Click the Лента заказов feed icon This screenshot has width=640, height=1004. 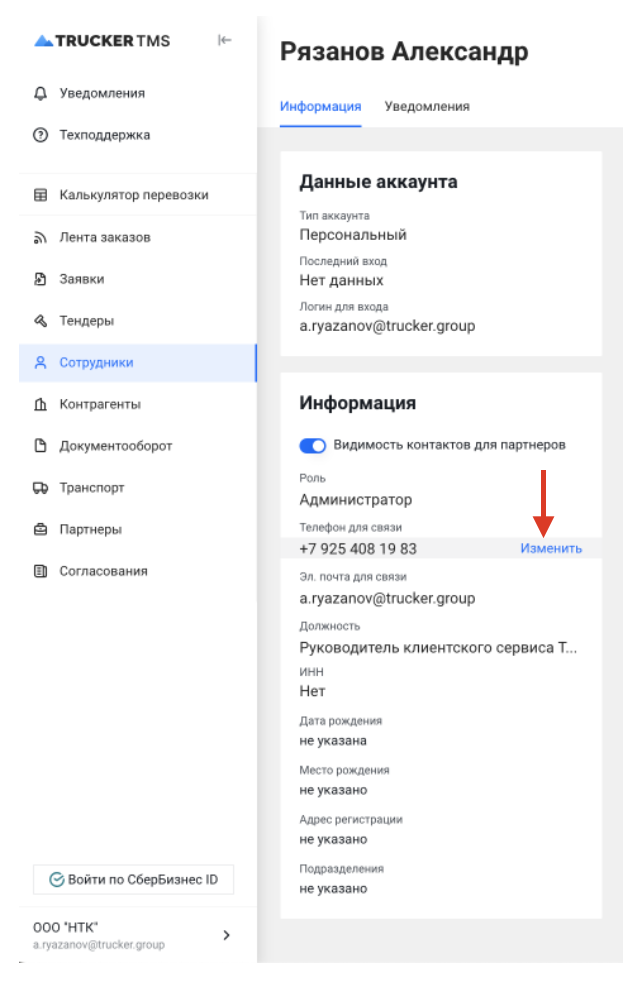click(41, 238)
